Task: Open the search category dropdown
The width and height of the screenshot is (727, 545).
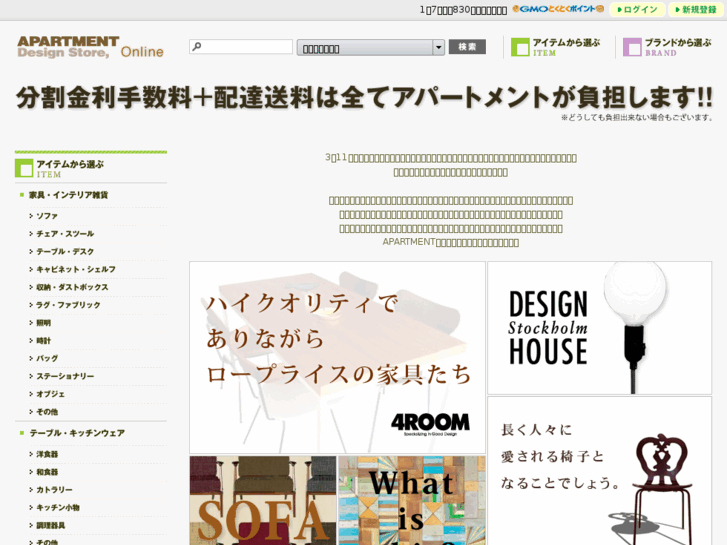Action: coord(370,47)
